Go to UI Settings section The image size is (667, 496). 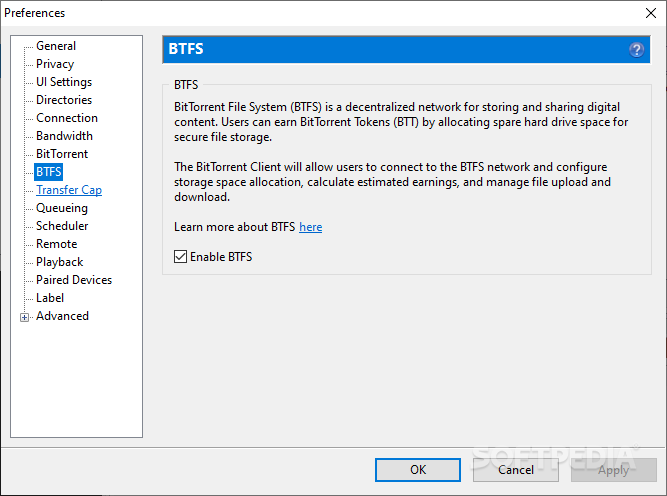click(x=64, y=82)
